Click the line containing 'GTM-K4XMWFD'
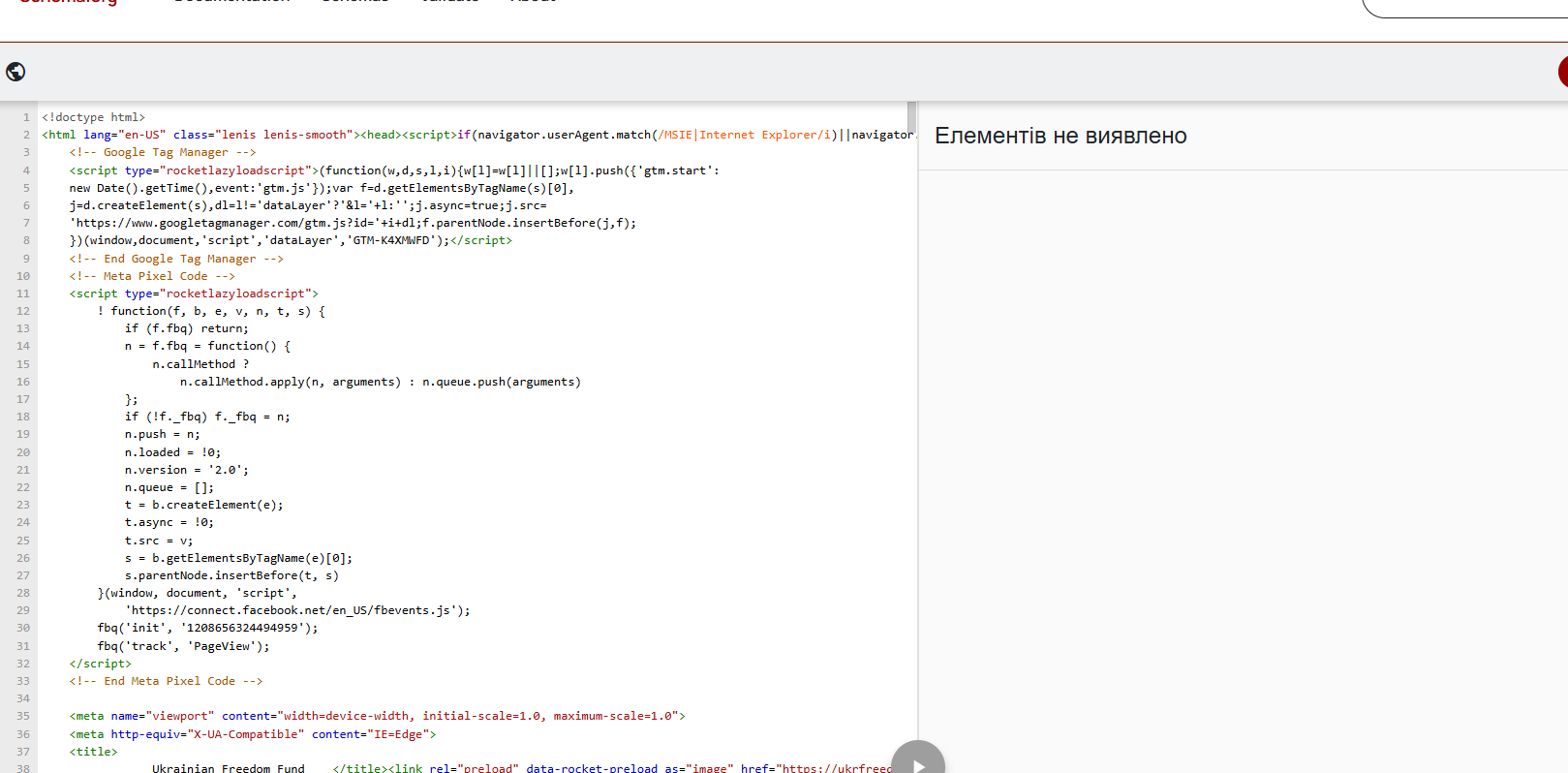This screenshot has width=1568, height=773. point(291,240)
